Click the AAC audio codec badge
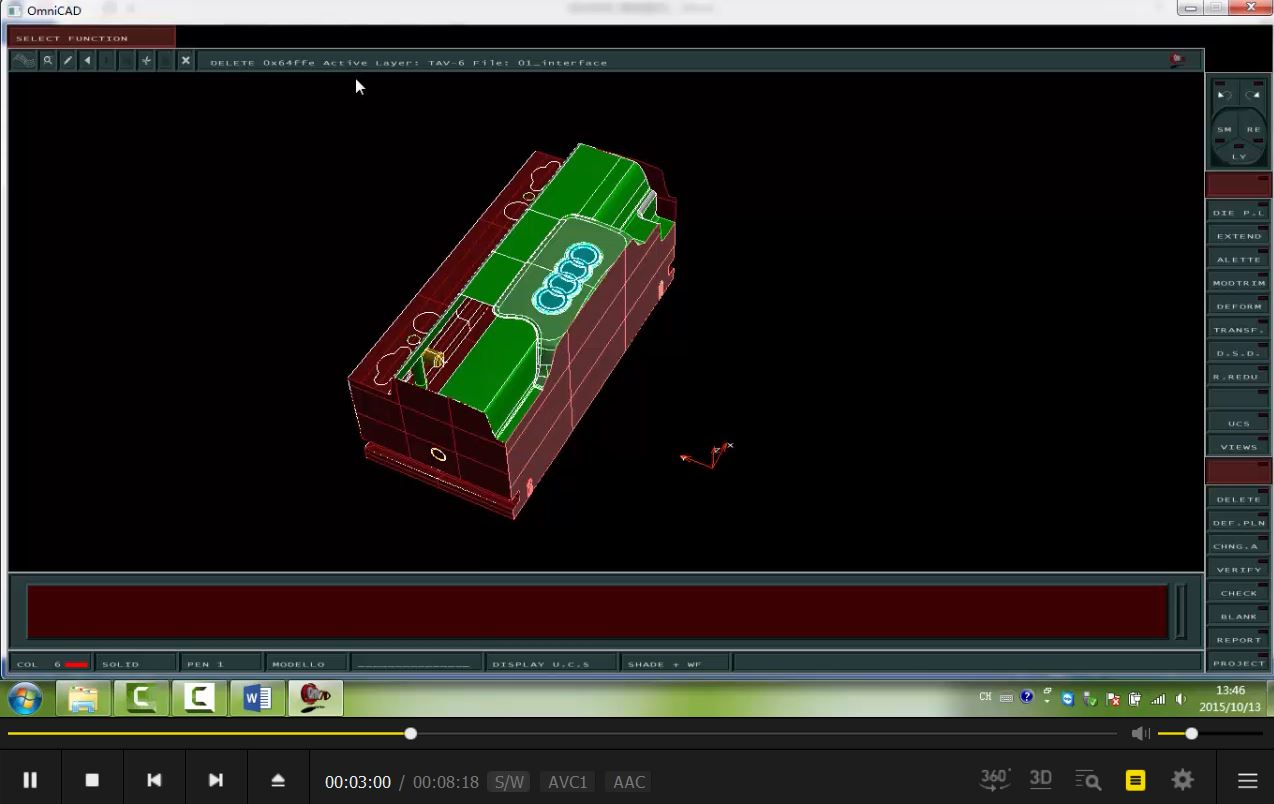The width and height of the screenshot is (1274, 804). click(629, 782)
